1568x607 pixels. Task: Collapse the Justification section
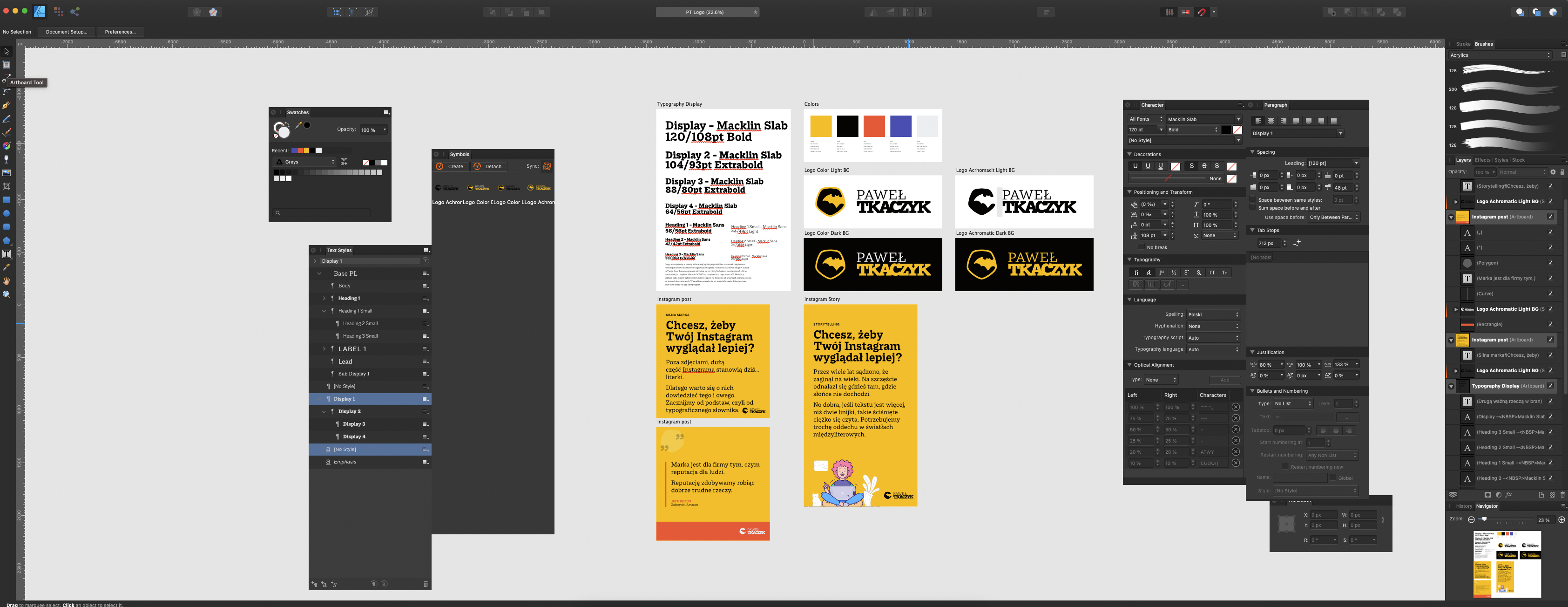coord(1253,352)
